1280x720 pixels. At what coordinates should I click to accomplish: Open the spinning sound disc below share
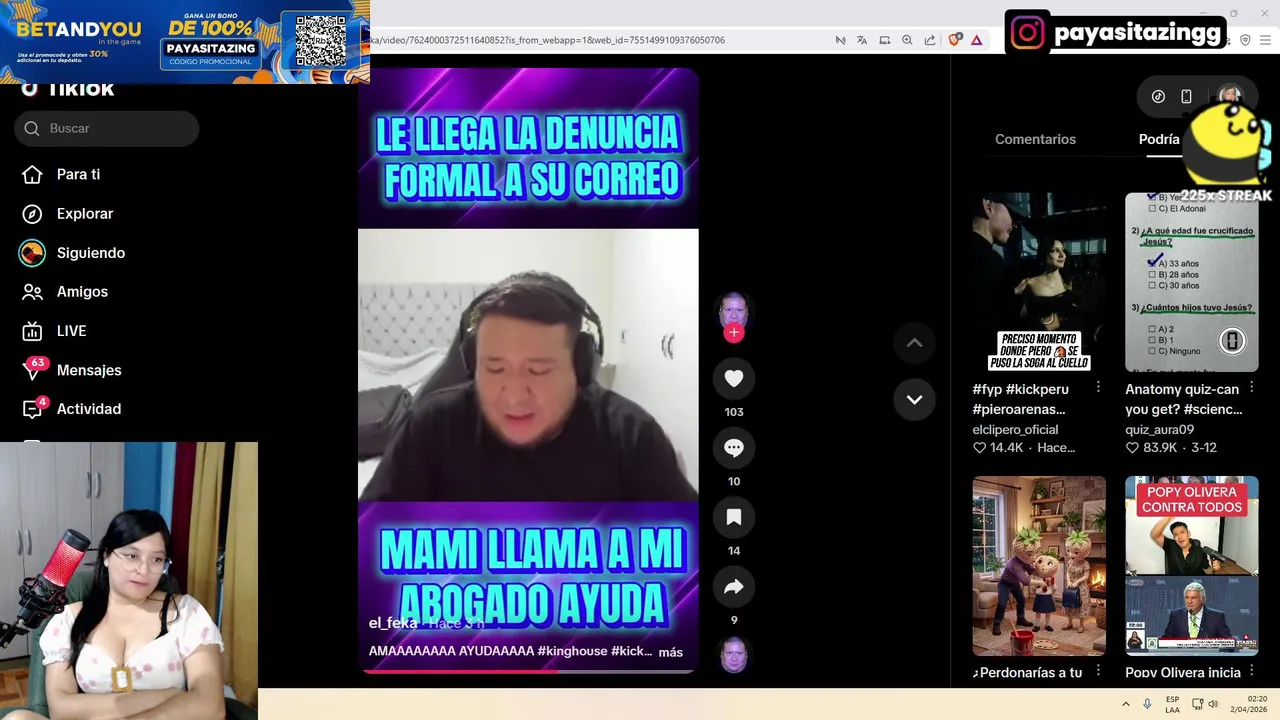tap(734, 655)
